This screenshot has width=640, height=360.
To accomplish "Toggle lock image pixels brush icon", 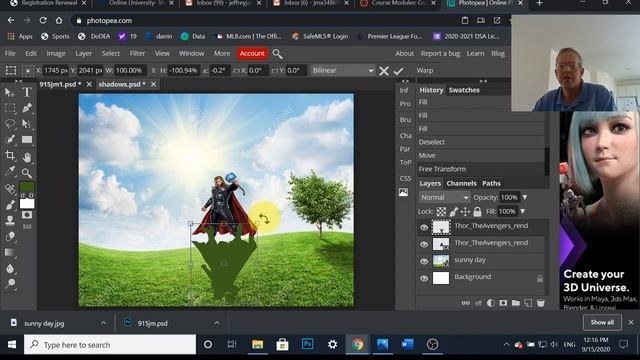I will coord(453,212).
